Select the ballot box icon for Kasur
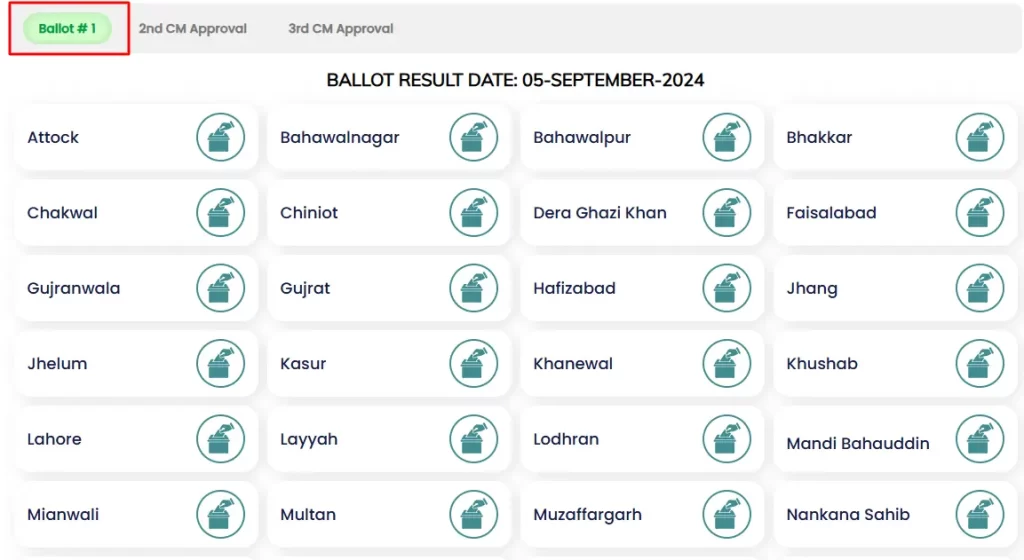This screenshot has height=560, width=1024. [x=473, y=364]
